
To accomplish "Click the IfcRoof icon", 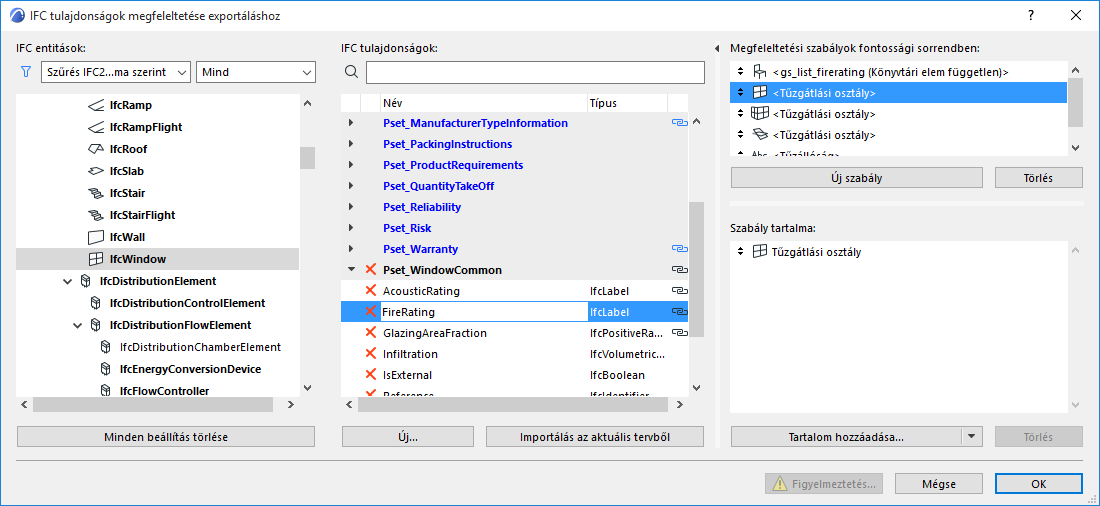I will point(95,149).
